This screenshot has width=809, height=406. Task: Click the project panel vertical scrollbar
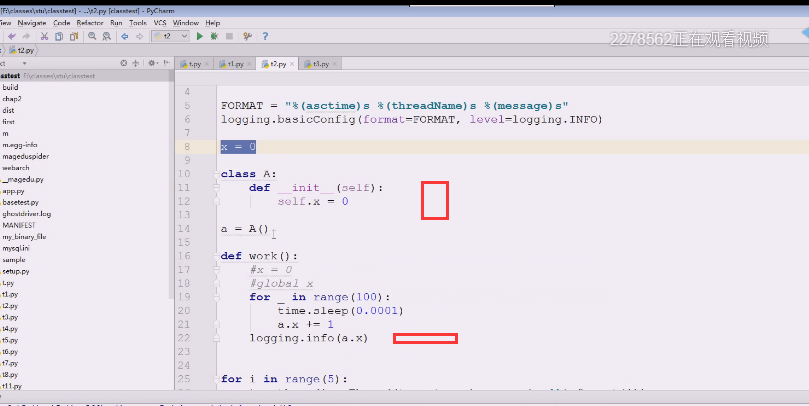(x=172, y=185)
